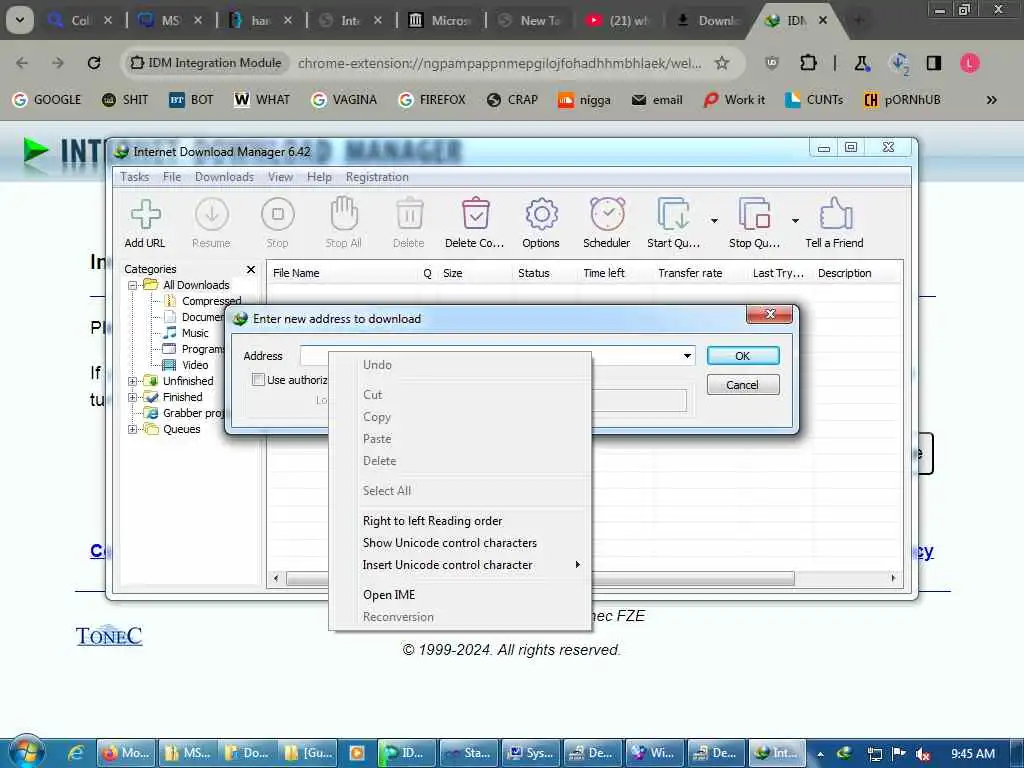Screen dimensions: 1024x768
Task: Sort downloads by Size column
Action: click(475, 273)
